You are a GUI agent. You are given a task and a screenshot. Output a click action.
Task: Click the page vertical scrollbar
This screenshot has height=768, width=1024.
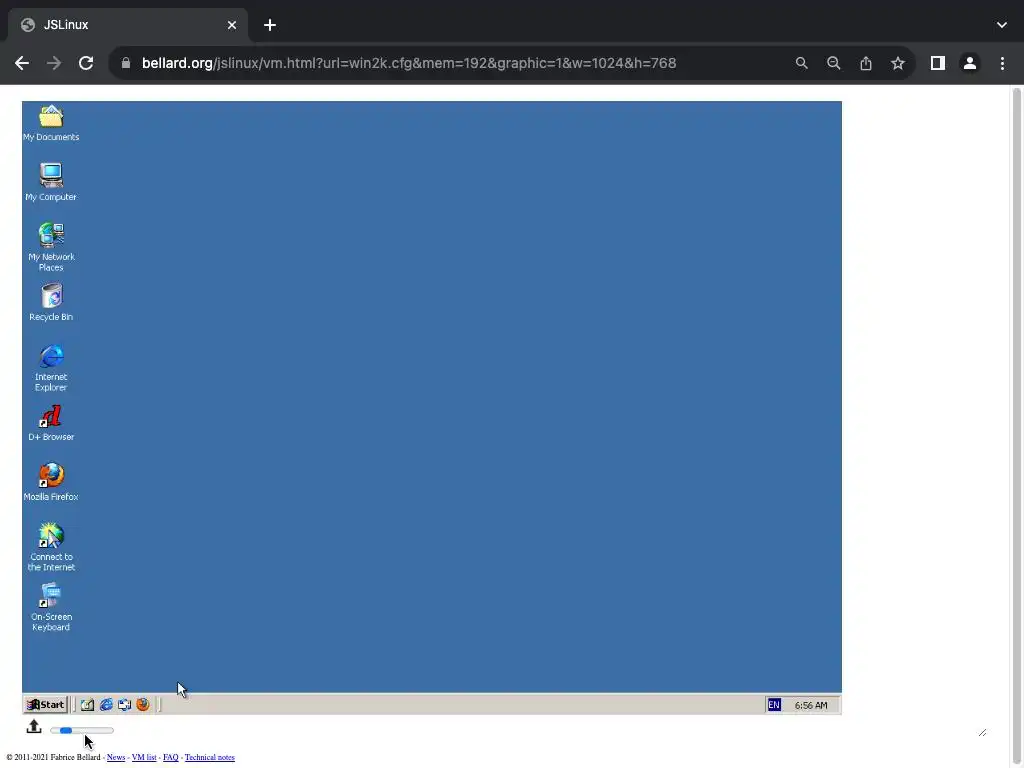click(x=1017, y=426)
